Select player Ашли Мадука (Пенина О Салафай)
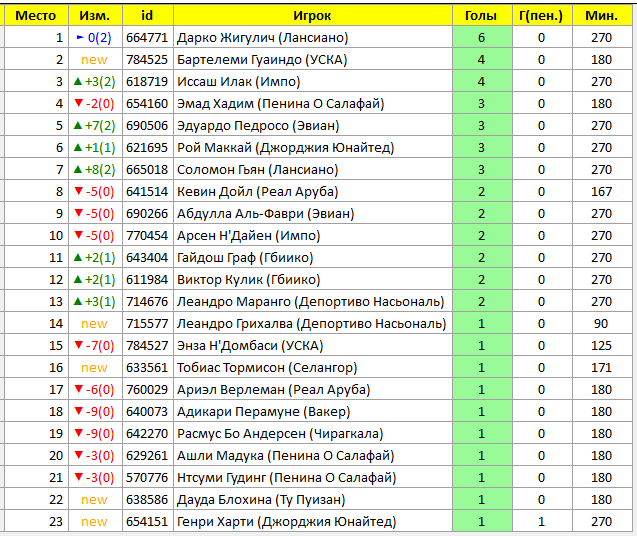Screen dimensions: 637x536 click(286, 456)
